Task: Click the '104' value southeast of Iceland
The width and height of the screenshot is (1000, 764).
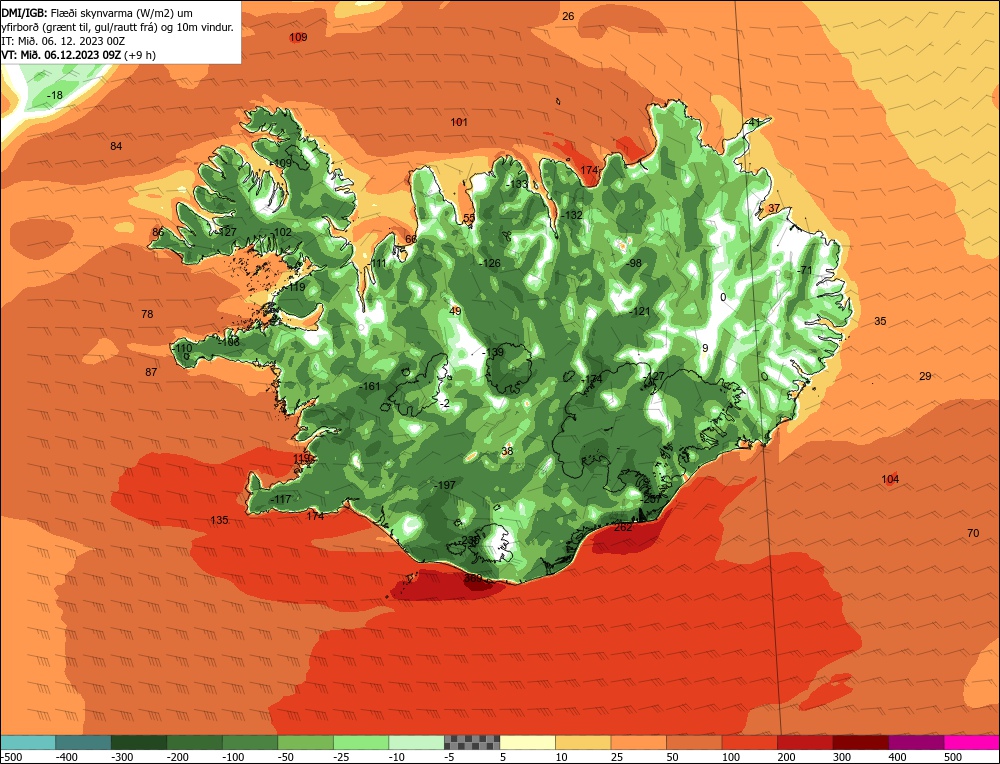Action: pyautogui.click(x=890, y=480)
